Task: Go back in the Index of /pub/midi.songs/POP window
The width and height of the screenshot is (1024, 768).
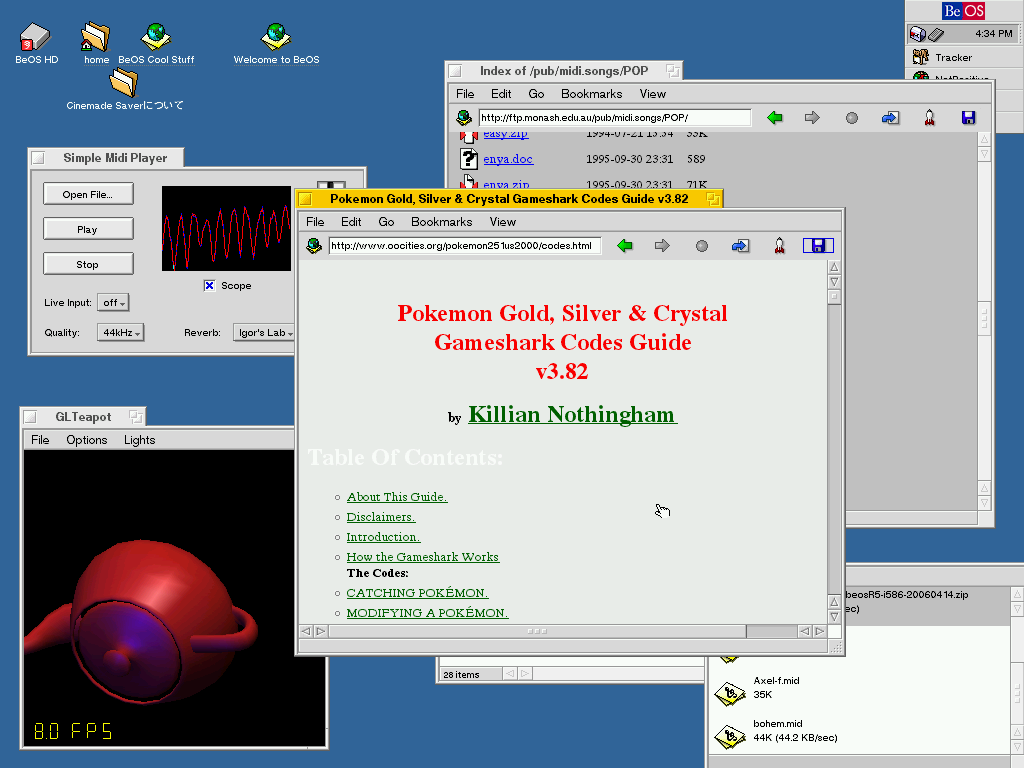Action: point(775,118)
